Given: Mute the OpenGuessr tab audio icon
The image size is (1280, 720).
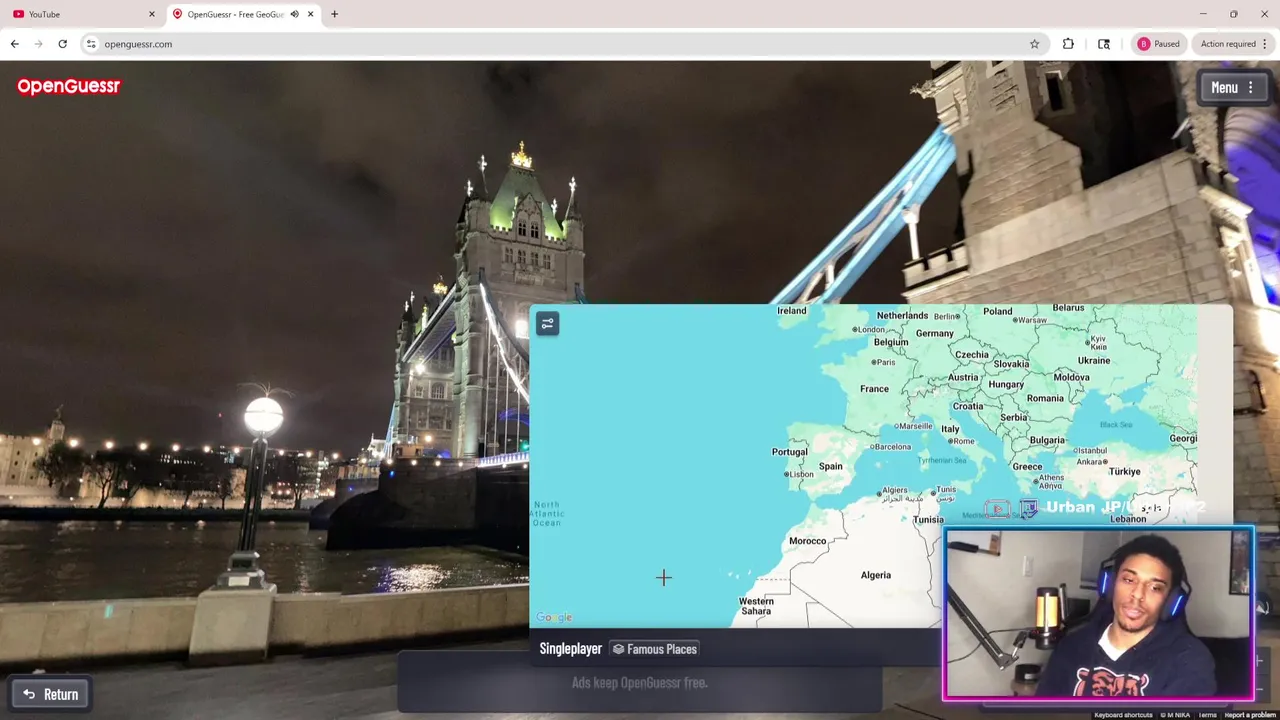Looking at the screenshot, I should tap(294, 14).
